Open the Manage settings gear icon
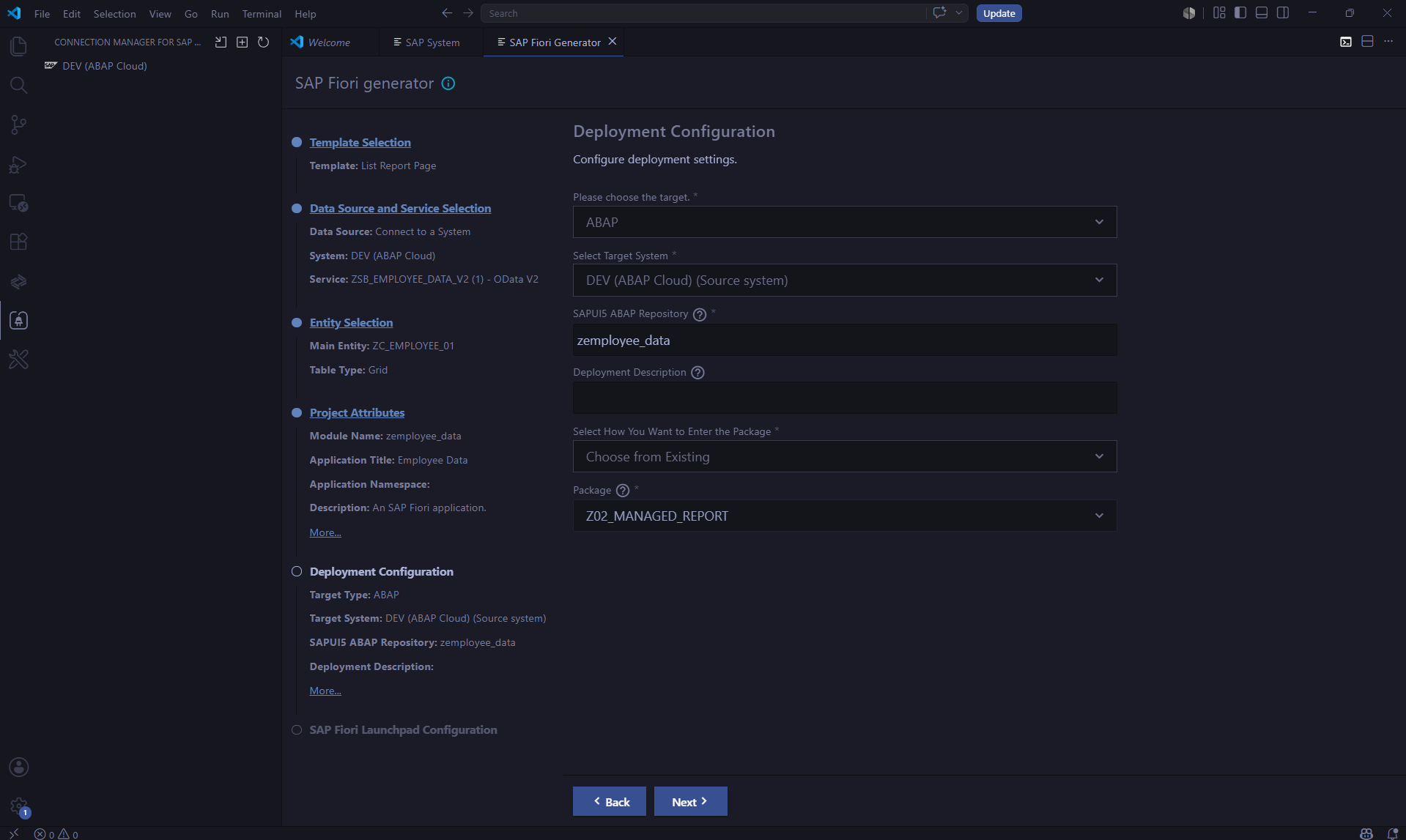Screen dimensions: 1406x840 [x=18, y=806]
